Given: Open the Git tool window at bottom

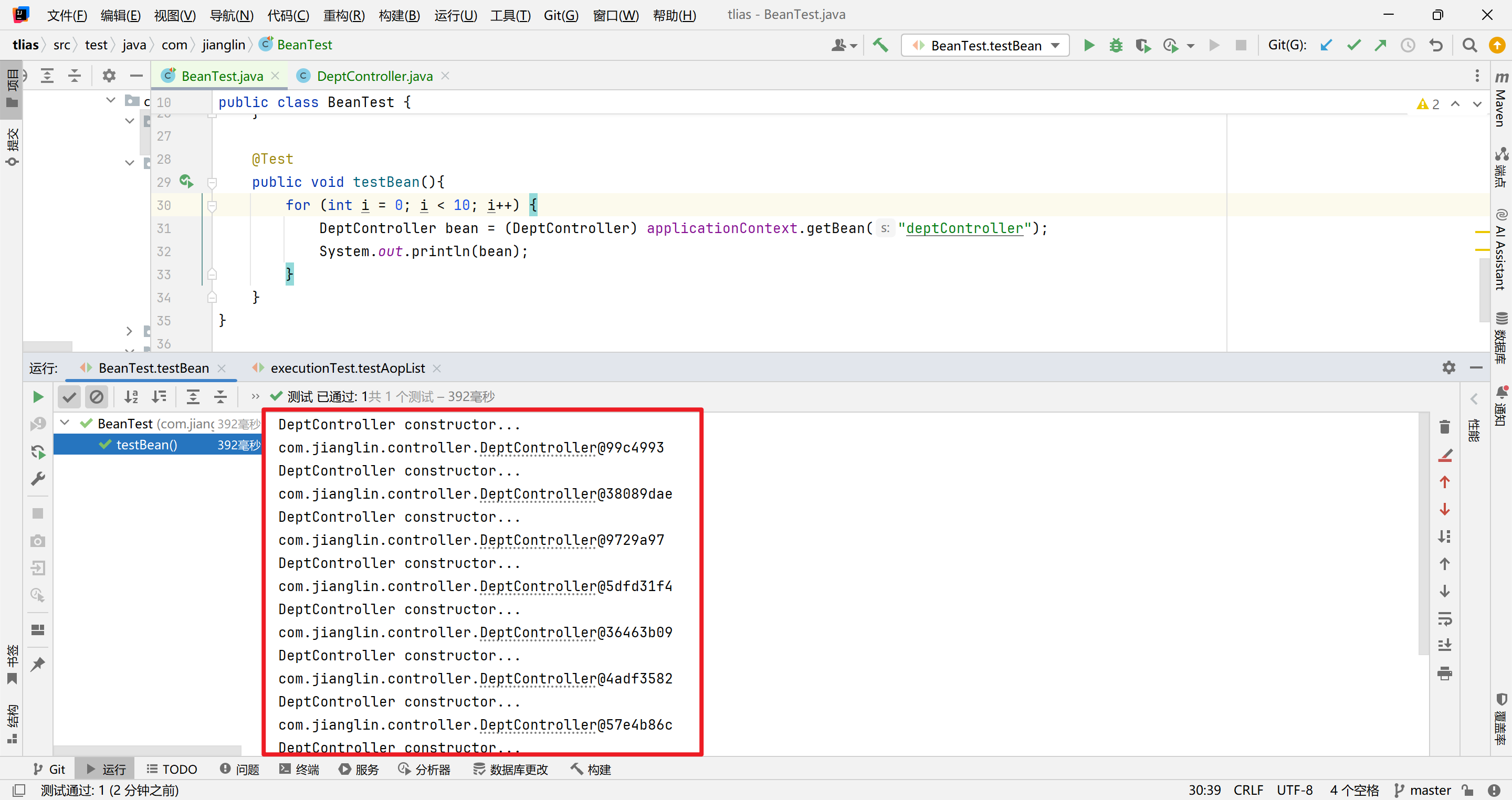Looking at the screenshot, I should pyautogui.click(x=49, y=769).
